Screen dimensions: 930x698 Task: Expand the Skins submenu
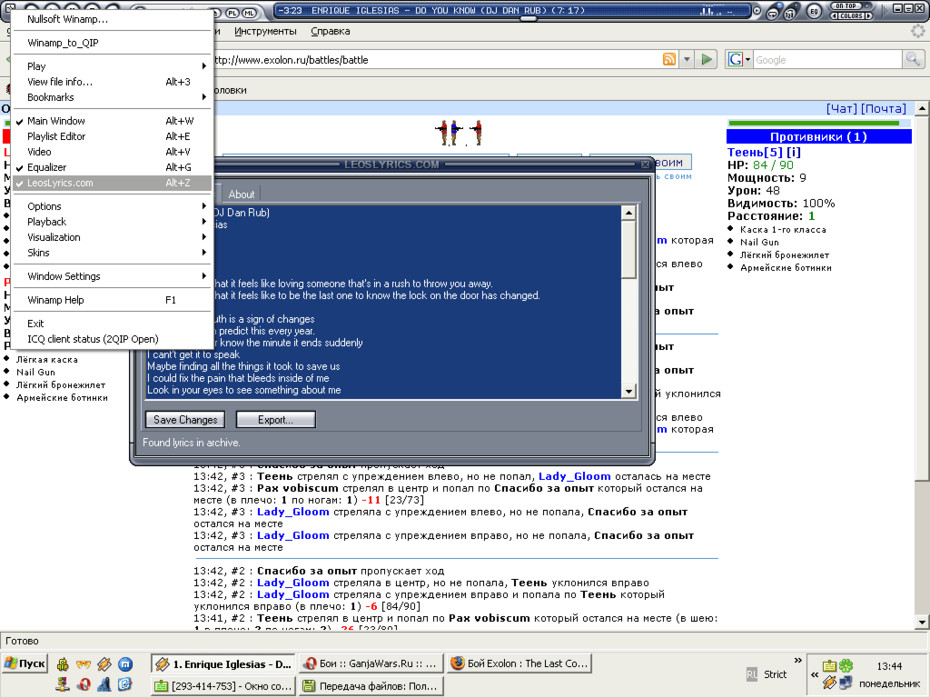[x=112, y=253]
